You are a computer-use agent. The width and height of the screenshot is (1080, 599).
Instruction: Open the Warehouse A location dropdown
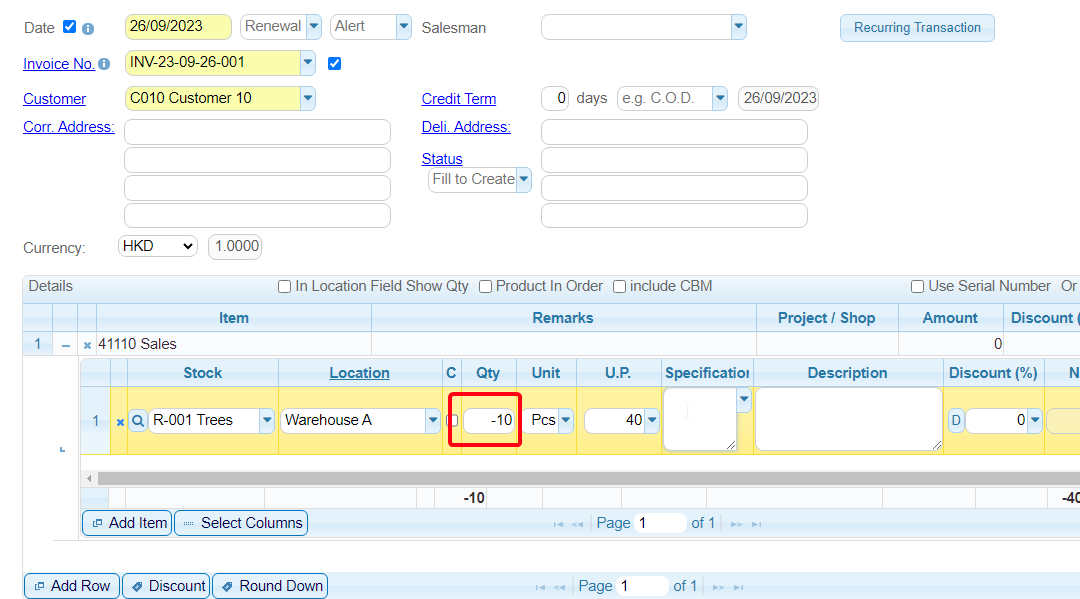[432, 421]
